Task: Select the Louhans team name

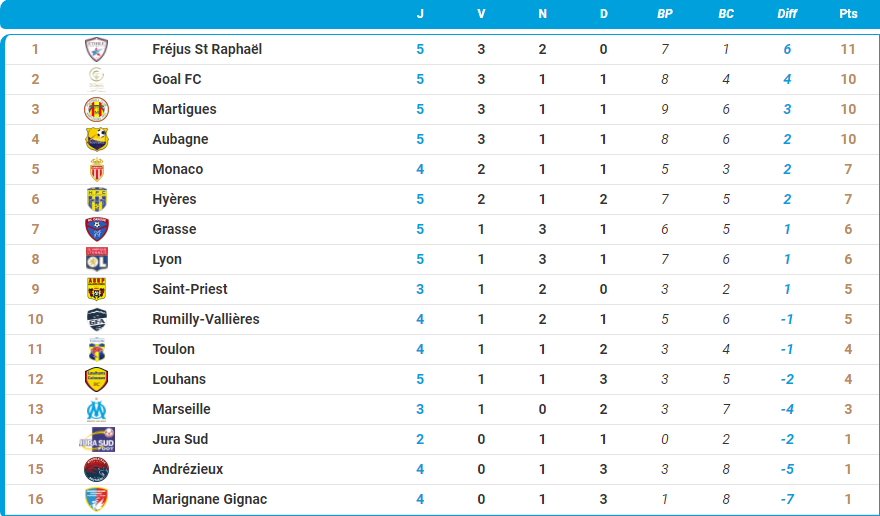Action: [x=179, y=379]
